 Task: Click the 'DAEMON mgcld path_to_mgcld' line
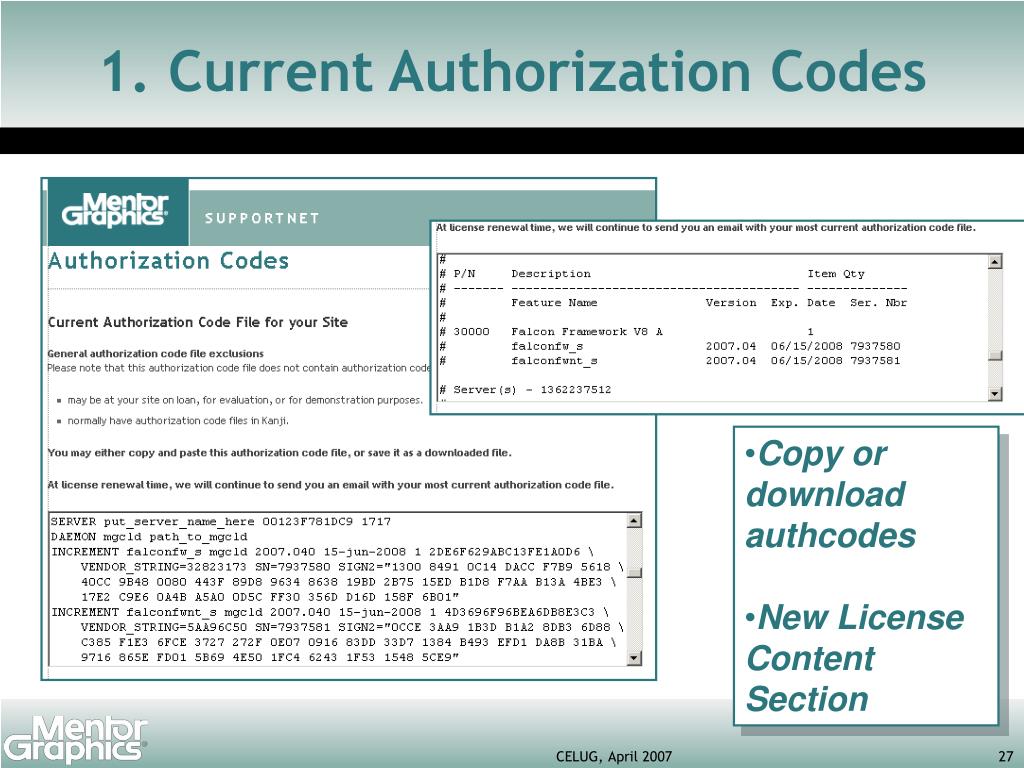click(150, 537)
